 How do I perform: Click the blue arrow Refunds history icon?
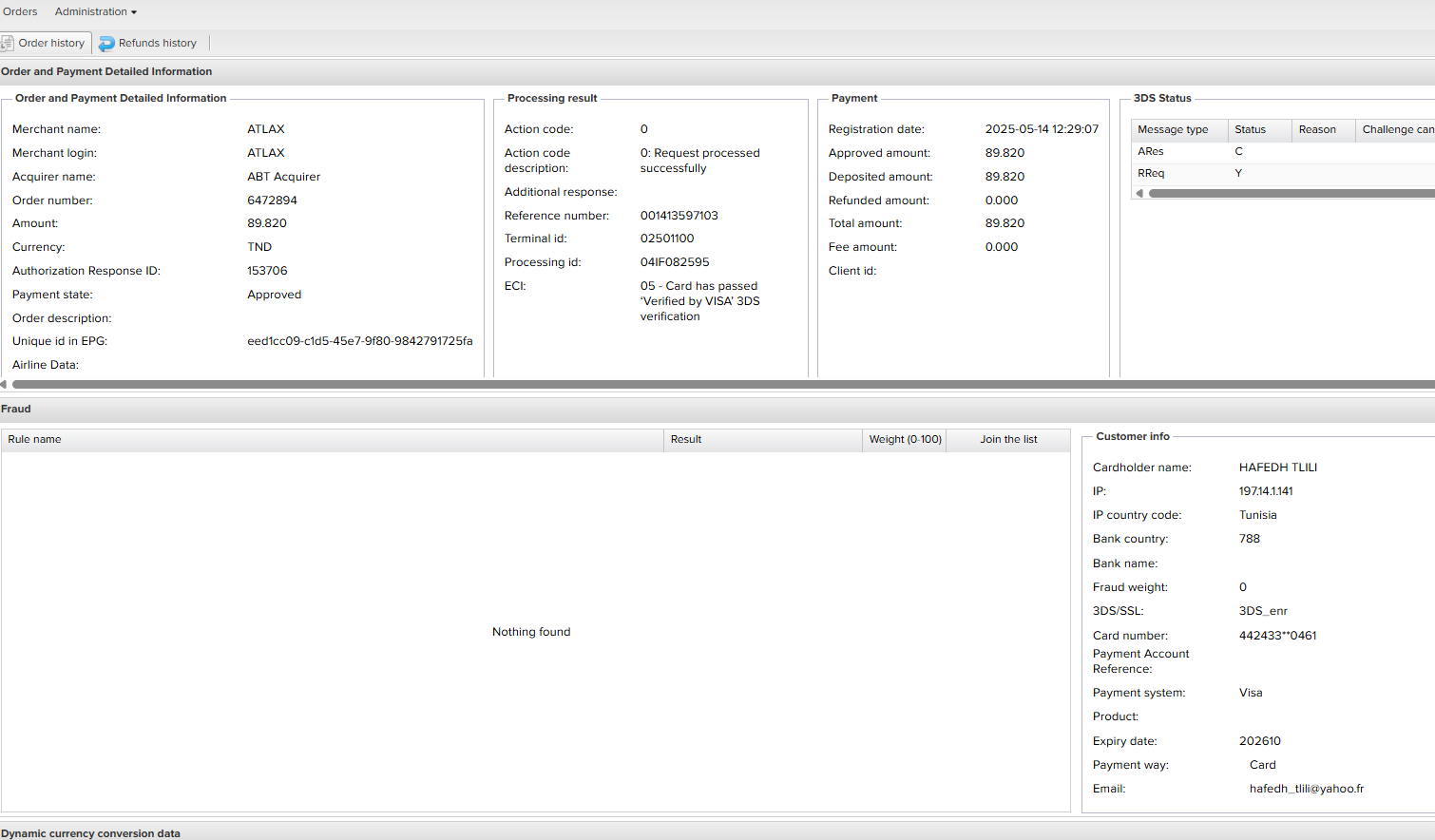point(106,44)
